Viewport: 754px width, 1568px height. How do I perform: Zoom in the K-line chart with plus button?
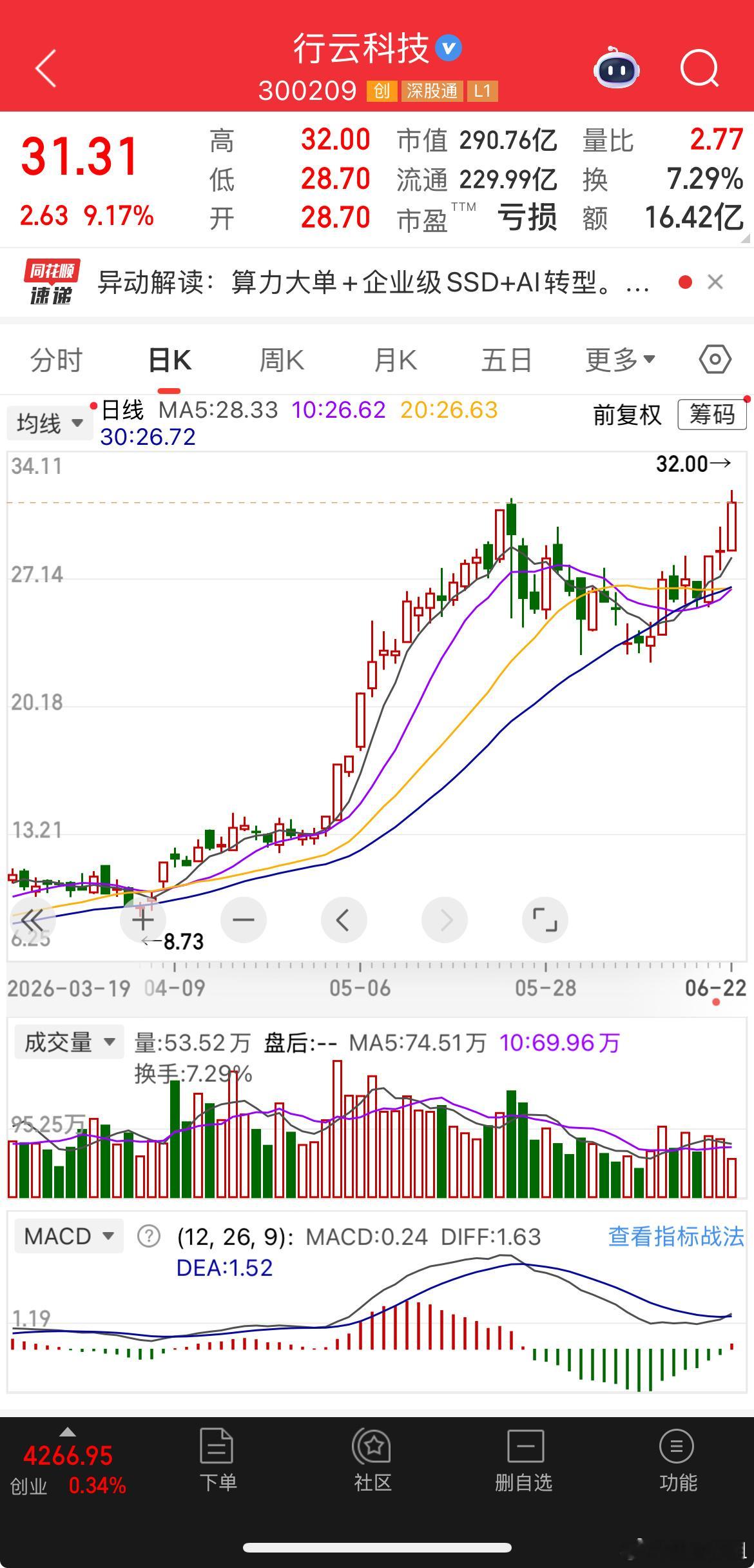point(143,920)
